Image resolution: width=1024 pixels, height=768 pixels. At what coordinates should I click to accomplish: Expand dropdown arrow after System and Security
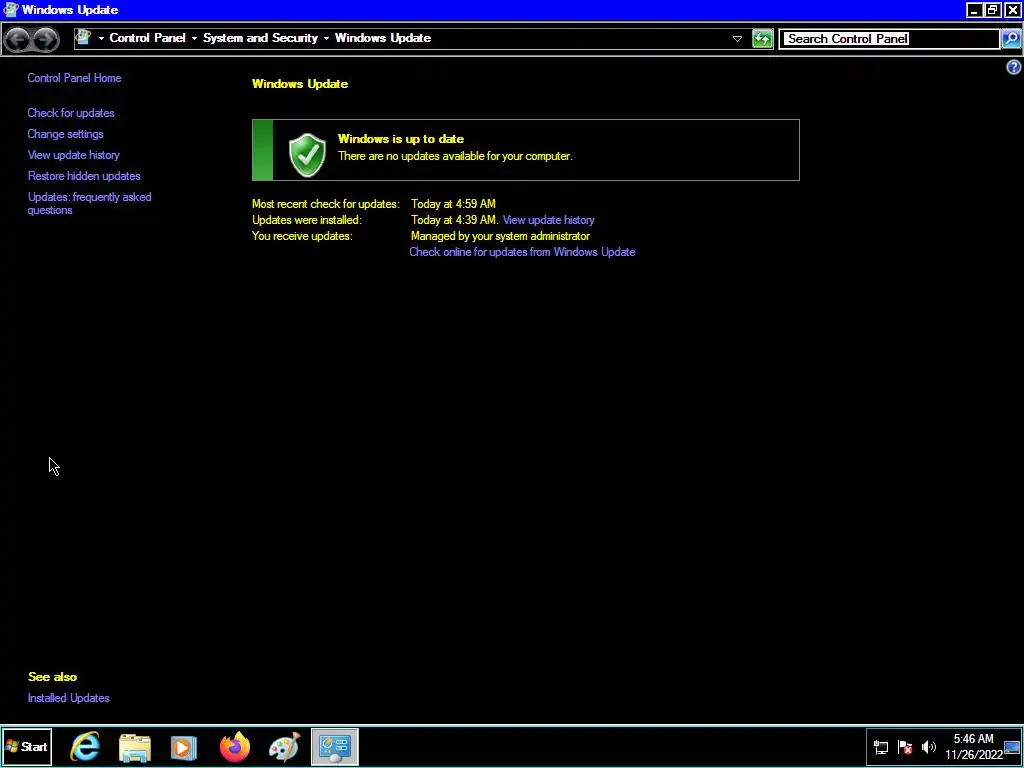[326, 39]
